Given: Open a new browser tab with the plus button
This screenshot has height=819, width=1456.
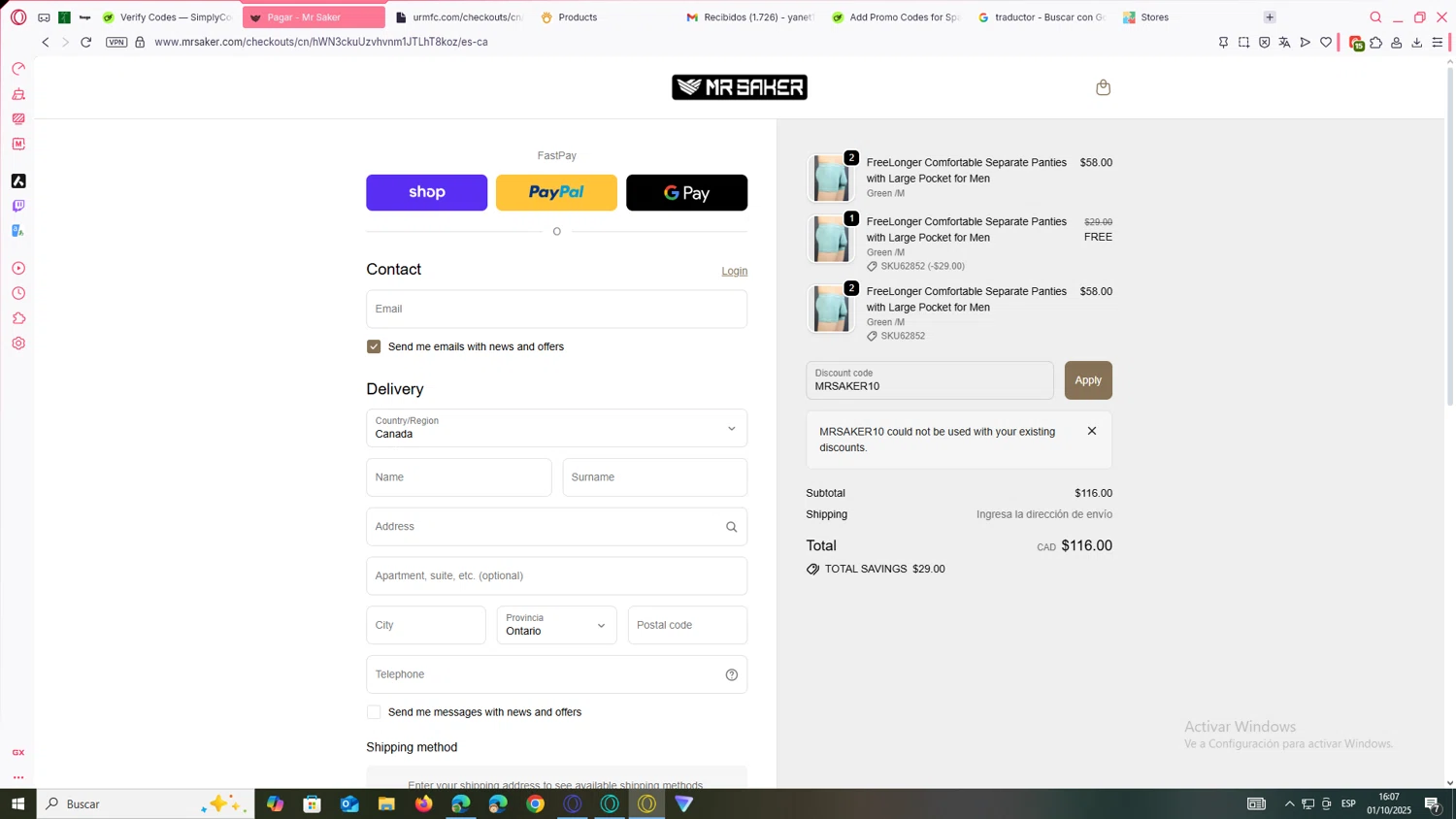Looking at the screenshot, I should tap(1269, 17).
